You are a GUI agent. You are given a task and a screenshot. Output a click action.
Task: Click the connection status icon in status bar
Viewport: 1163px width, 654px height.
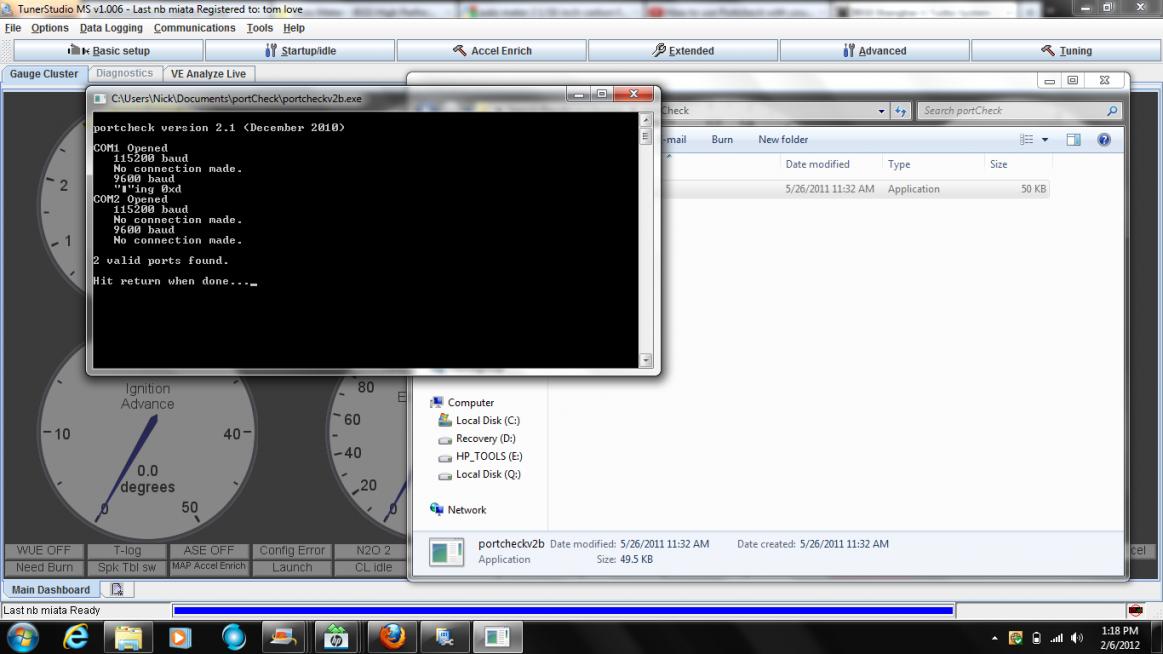(x=1135, y=610)
